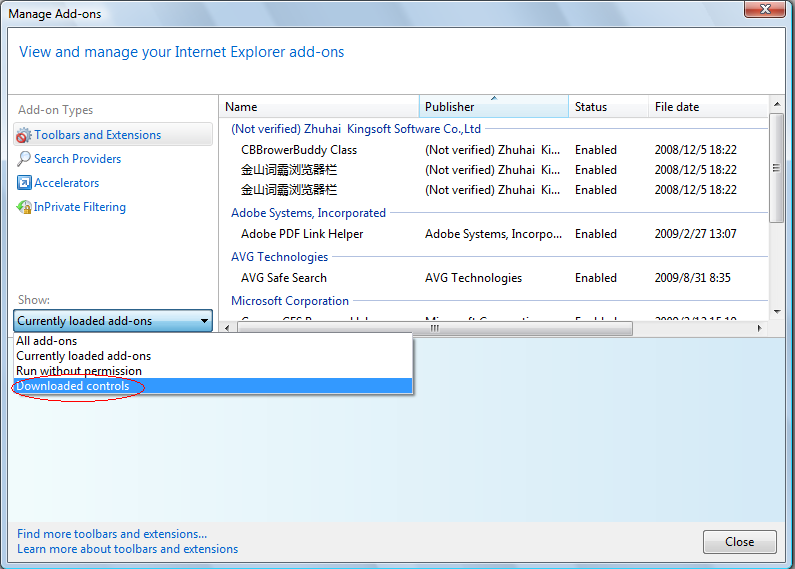This screenshot has width=795, height=569.
Task: Select Search Providers add-on type
Action: click(x=78, y=159)
